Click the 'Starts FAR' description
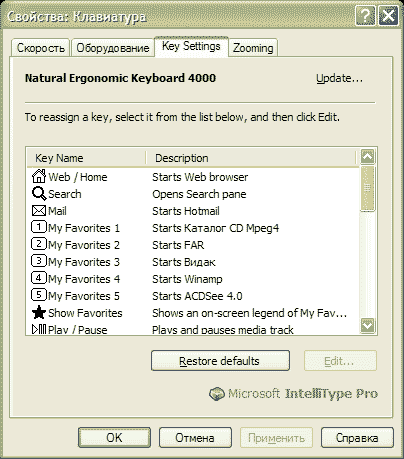Image resolution: width=404 pixels, height=459 pixels. [x=178, y=245]
